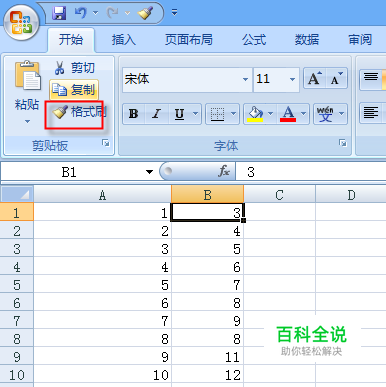The height and width of the screenshot is (387, 386).
Task: Click the wén phonetic guide icon
Action: click(325, 114)
